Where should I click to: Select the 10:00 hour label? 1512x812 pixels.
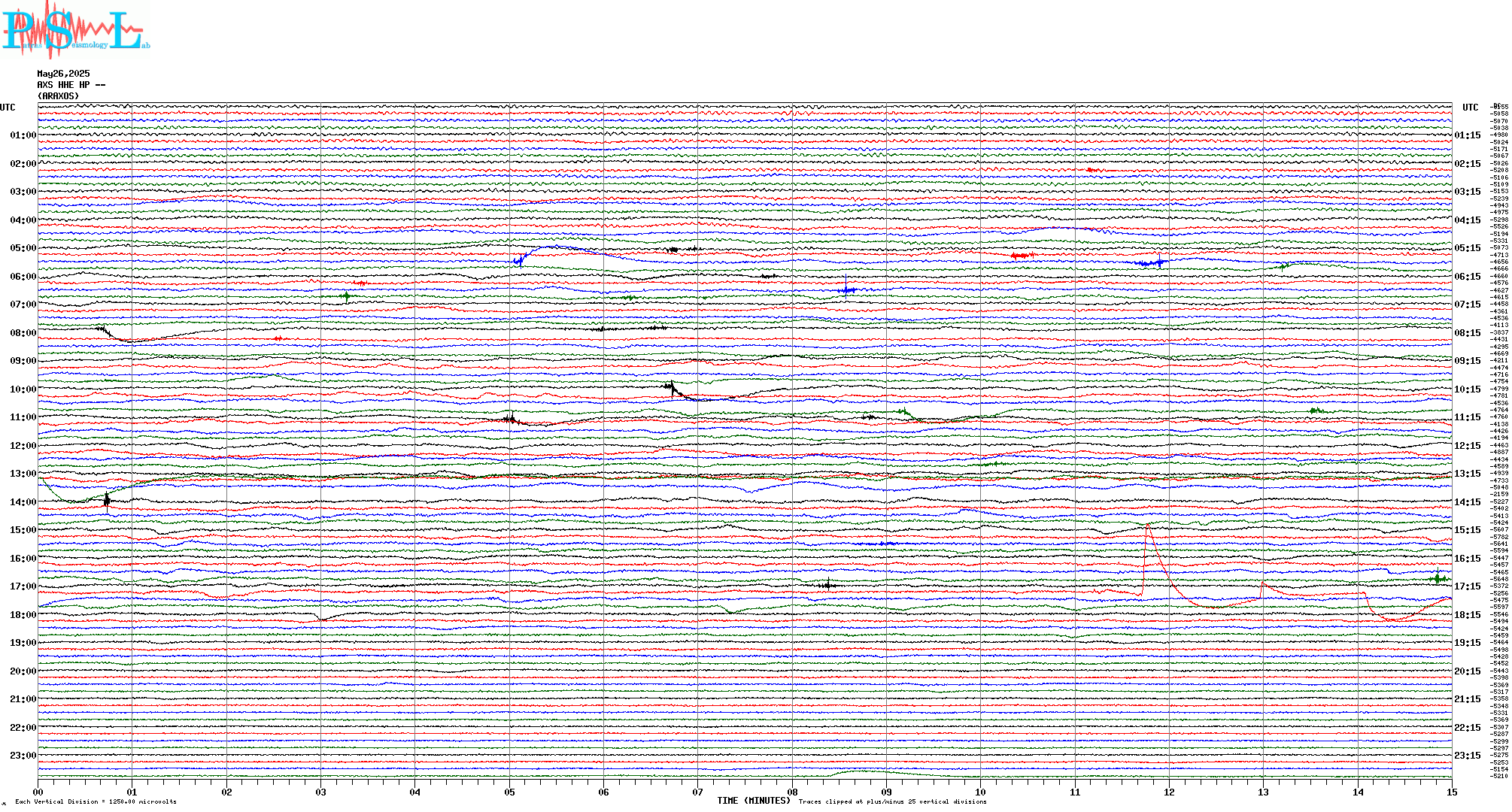pyautogui.click(x=23, y=389)
